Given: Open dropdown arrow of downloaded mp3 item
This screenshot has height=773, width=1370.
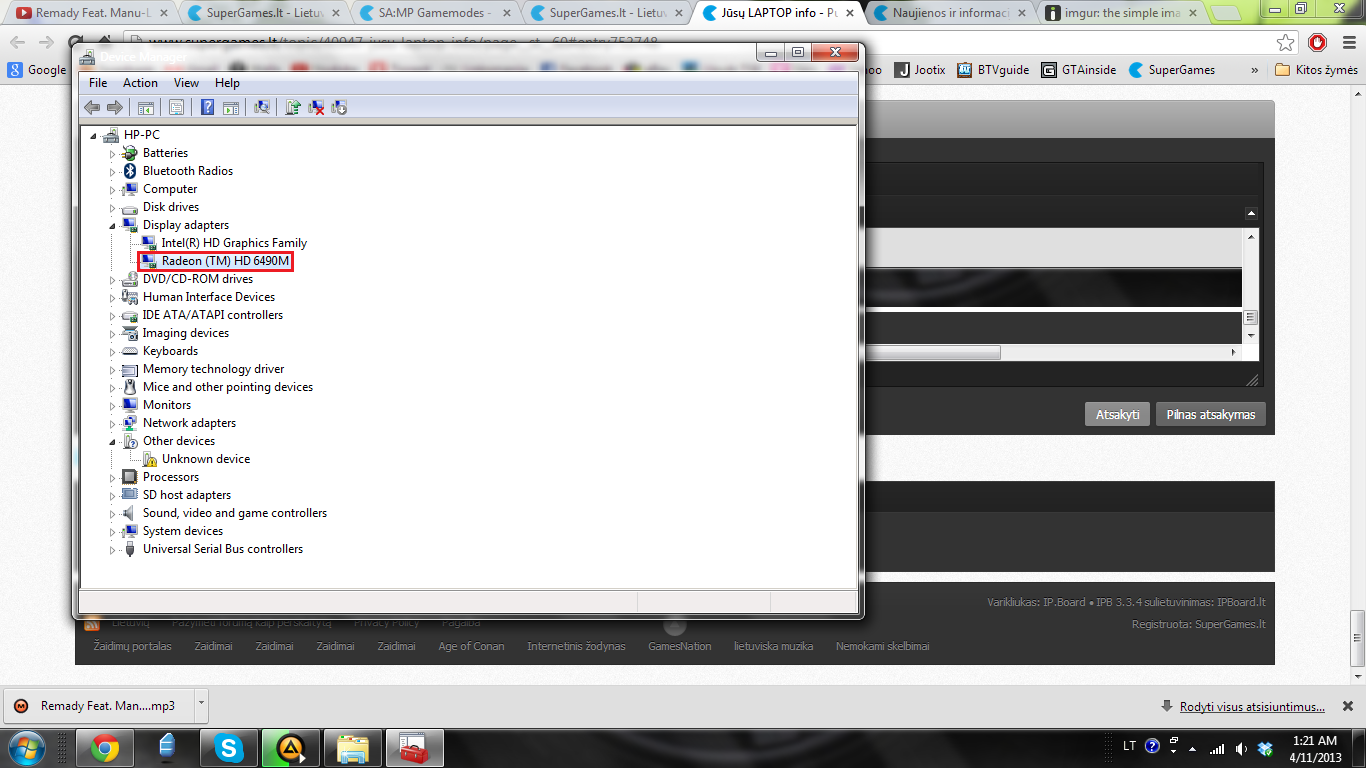Looking at the screenshot, I should [201, 703].
